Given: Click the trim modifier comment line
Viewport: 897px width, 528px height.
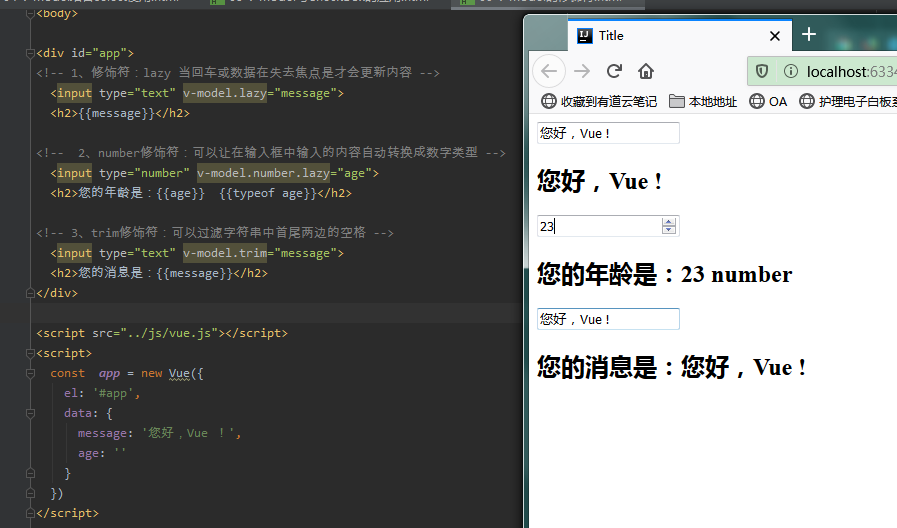Looking at the screenshot, I should click(x=215, y=233).
